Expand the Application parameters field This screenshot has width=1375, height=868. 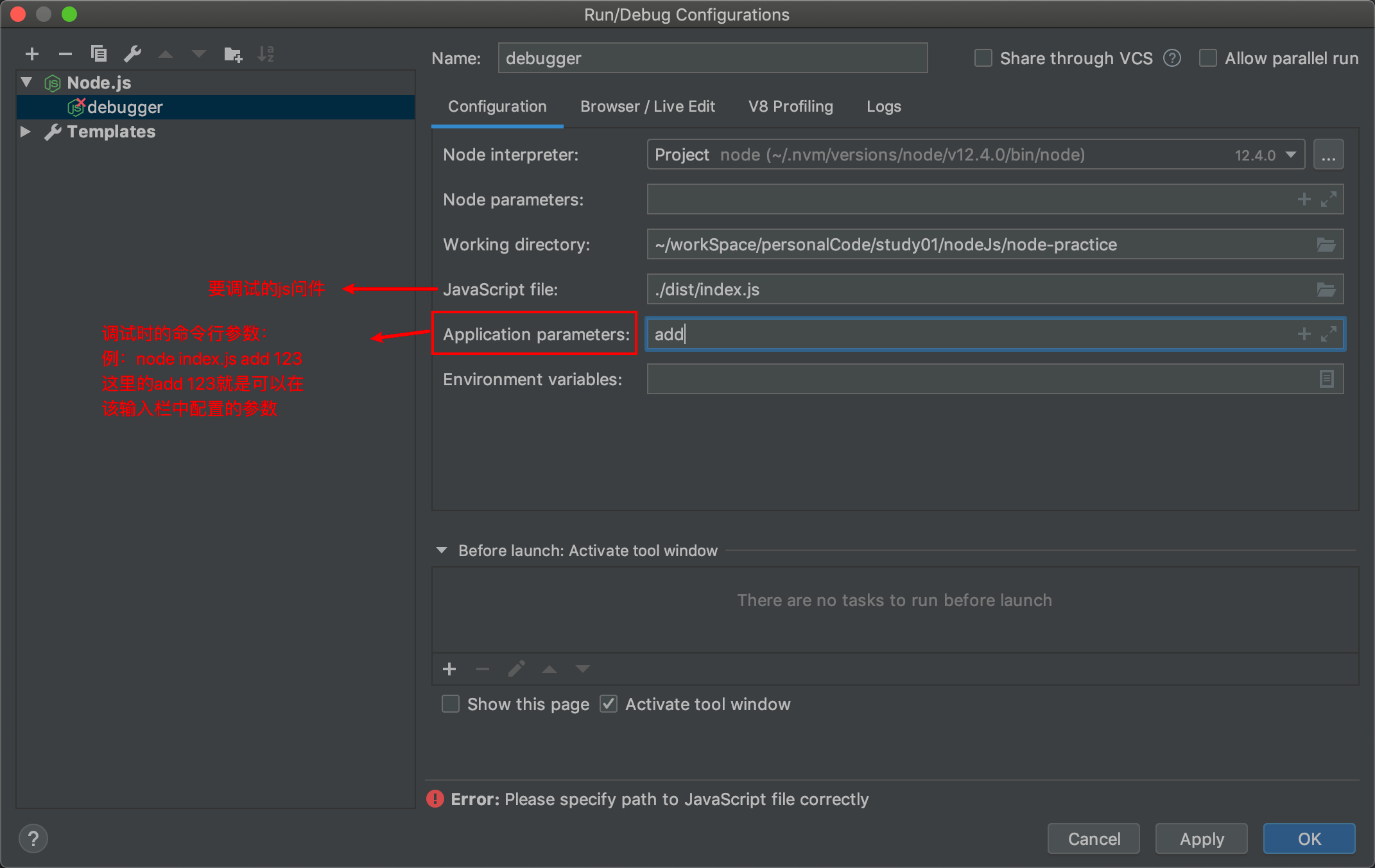(1328, 334)
